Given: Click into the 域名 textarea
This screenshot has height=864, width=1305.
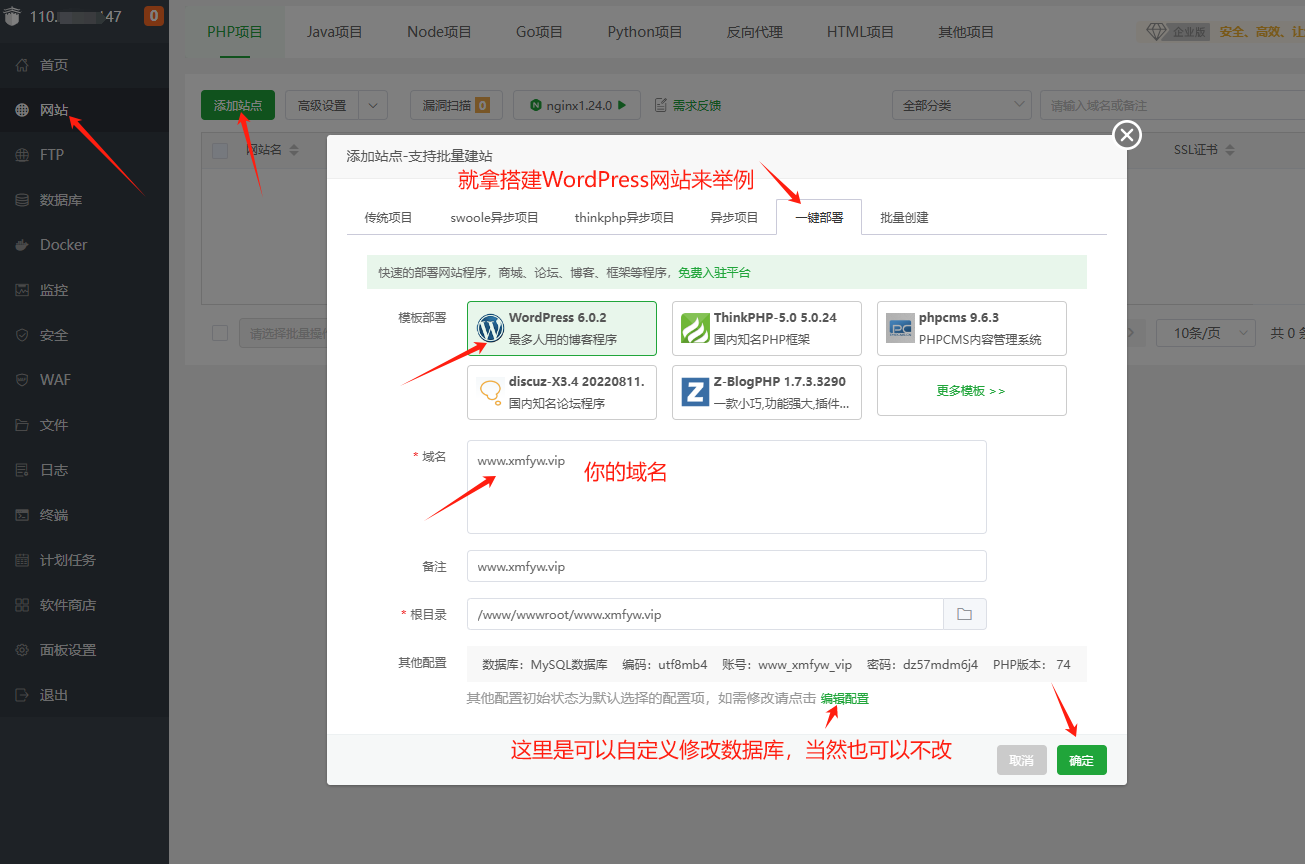Looking at the screenshot, I should click(727, 487).
